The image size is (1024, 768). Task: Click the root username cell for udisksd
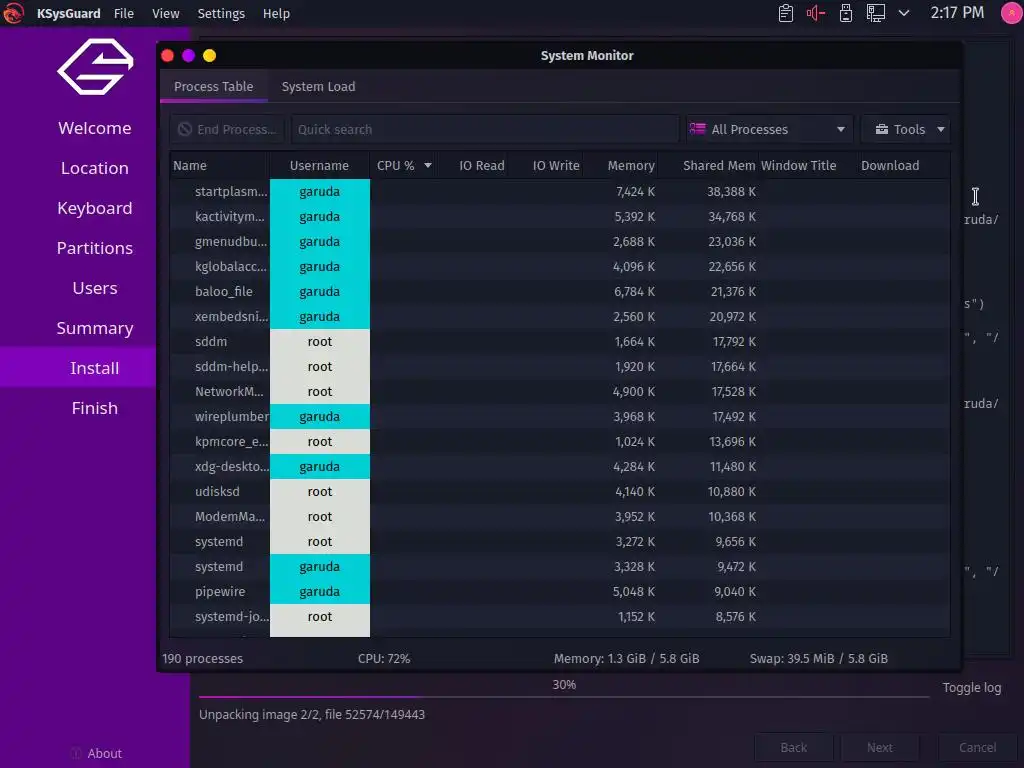pos(319,492)
